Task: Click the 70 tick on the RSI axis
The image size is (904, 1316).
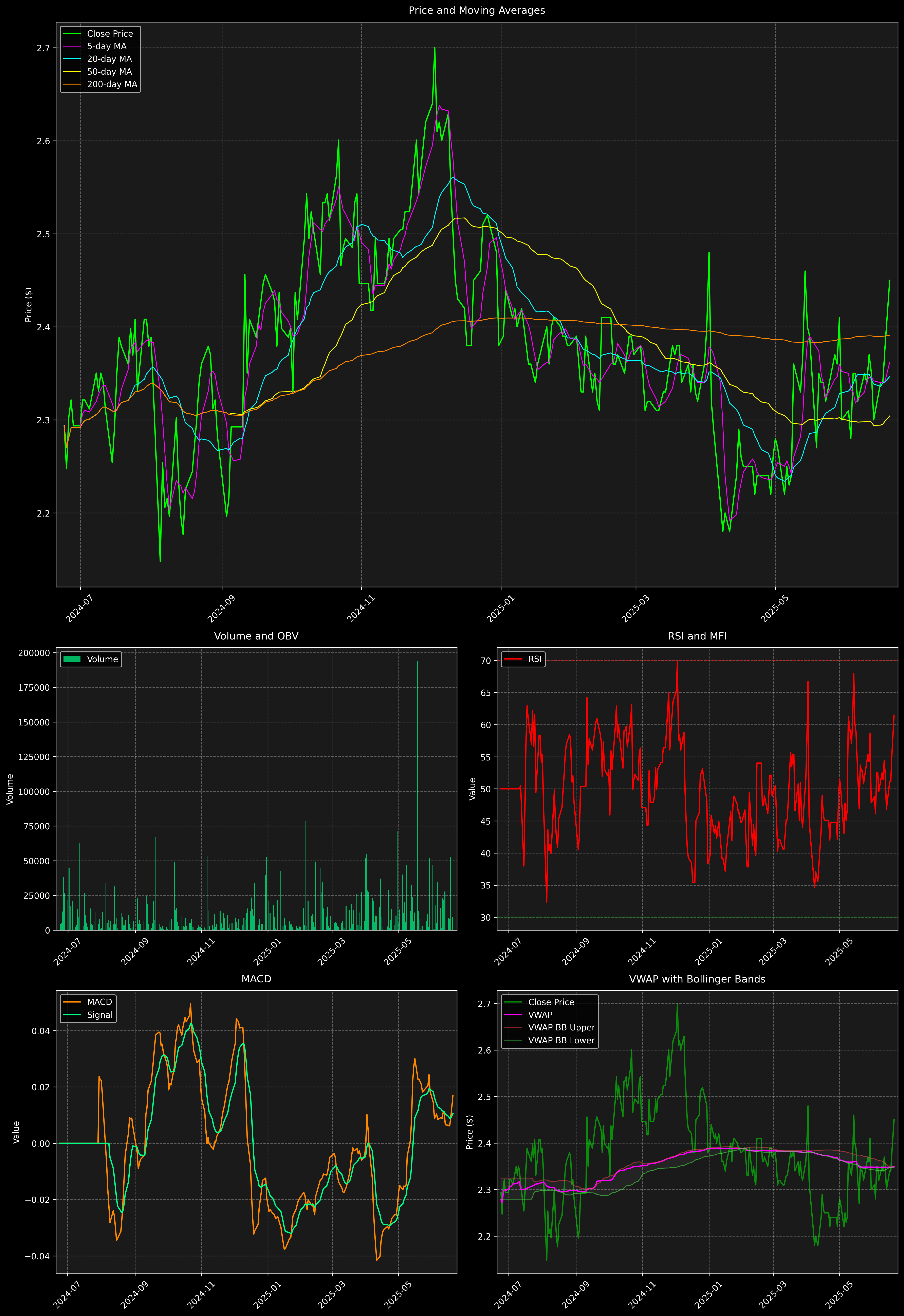Action: click(486, 661)
